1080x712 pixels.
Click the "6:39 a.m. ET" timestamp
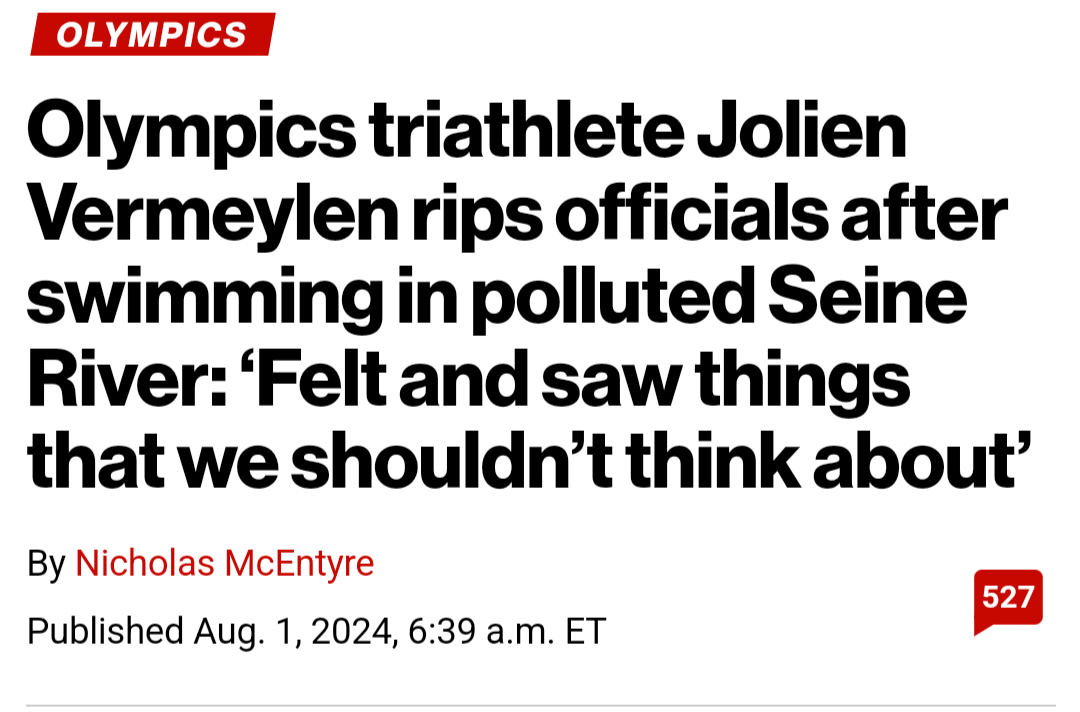tap(507, 631)
